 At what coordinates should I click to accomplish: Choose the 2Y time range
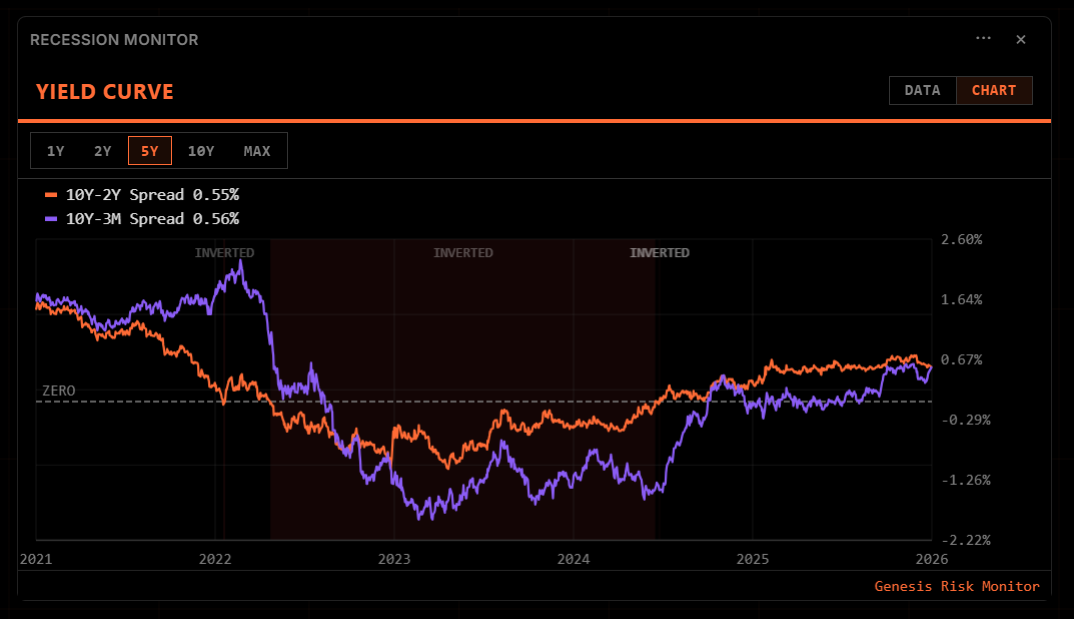[x=102, y=150]
